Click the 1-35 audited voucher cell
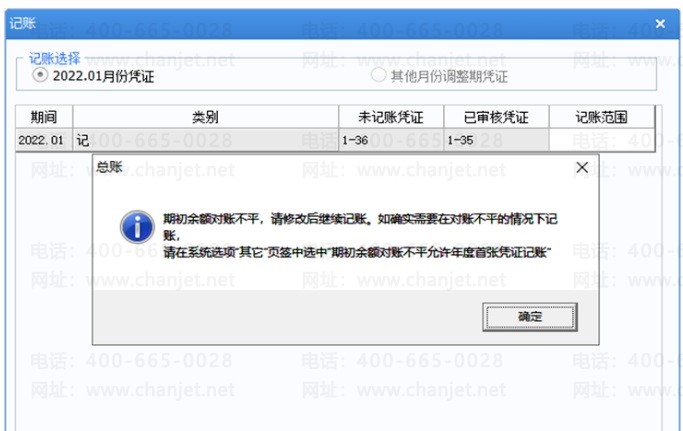This screenshot has height=431, width=683. 496,140
